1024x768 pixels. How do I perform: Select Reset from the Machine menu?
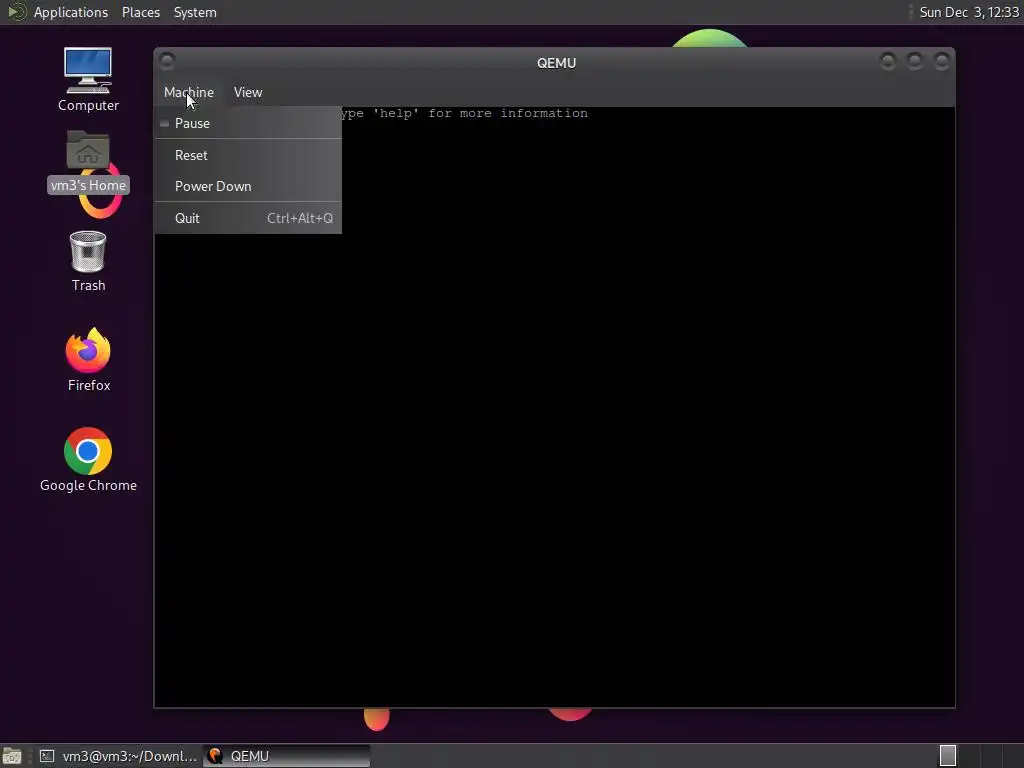tap(248, 155)
